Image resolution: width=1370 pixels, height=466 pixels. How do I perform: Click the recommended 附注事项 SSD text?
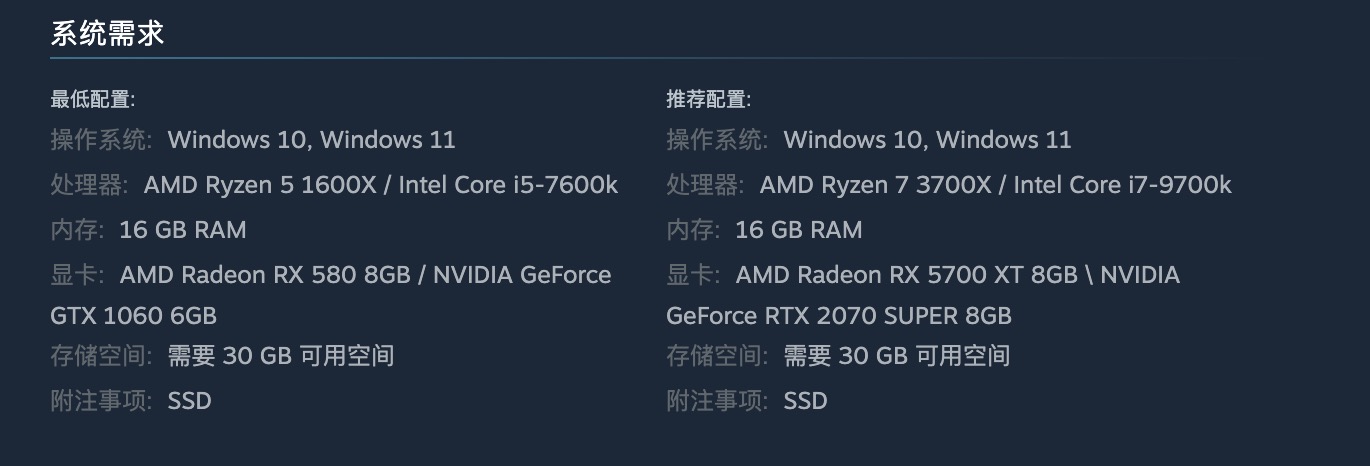click(x=805, y=401)
